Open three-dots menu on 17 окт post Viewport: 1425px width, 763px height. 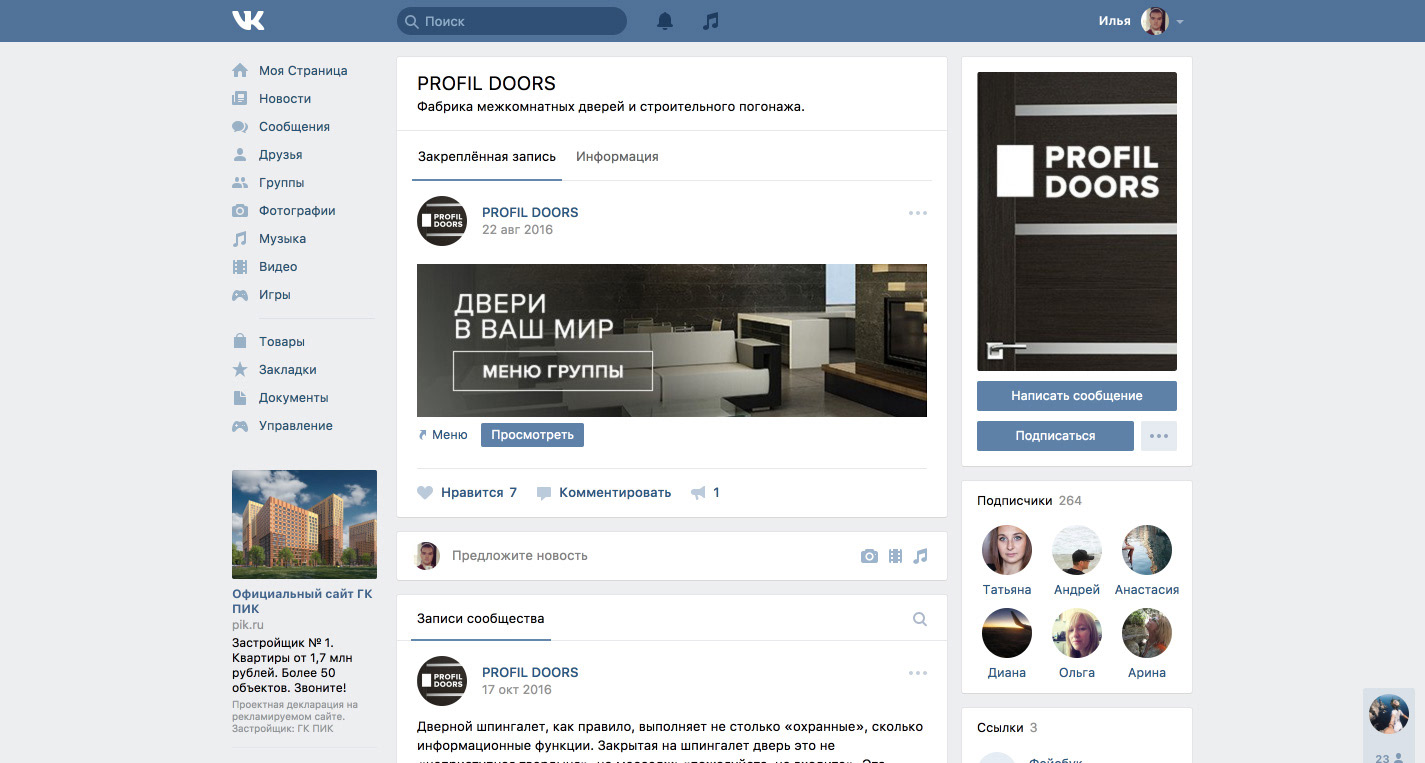[x=918, y=673]
